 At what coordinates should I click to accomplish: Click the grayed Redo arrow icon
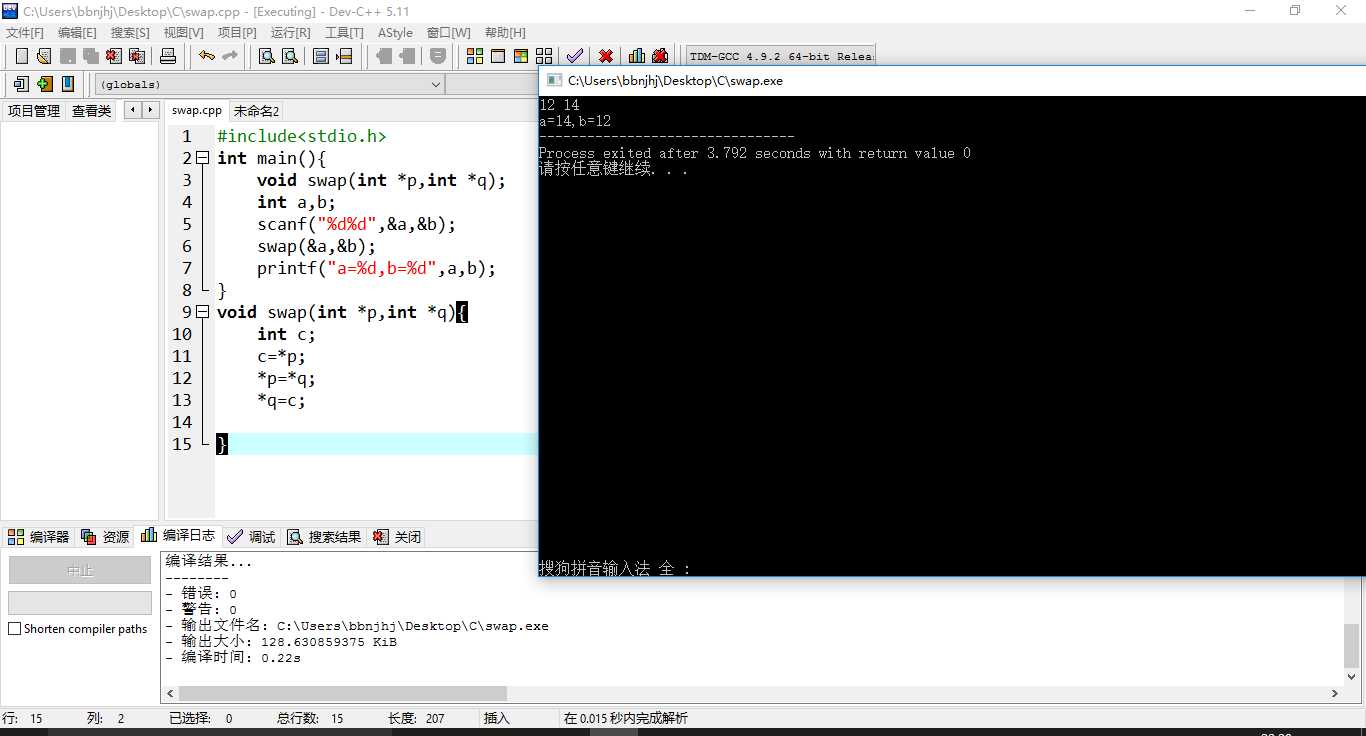pos(229,56)
